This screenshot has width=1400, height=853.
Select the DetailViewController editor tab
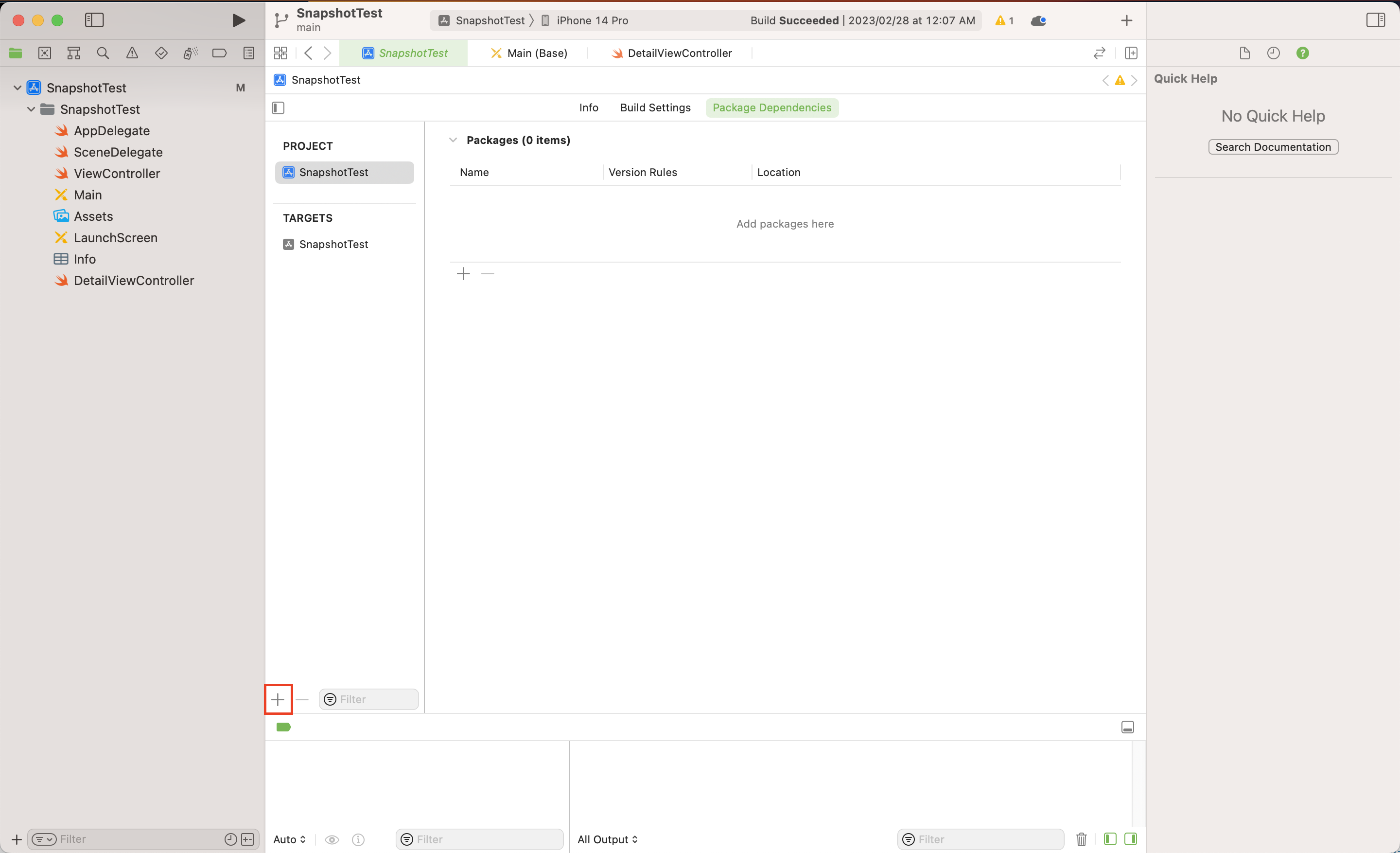pyautogui.click(x=679, y=53)
